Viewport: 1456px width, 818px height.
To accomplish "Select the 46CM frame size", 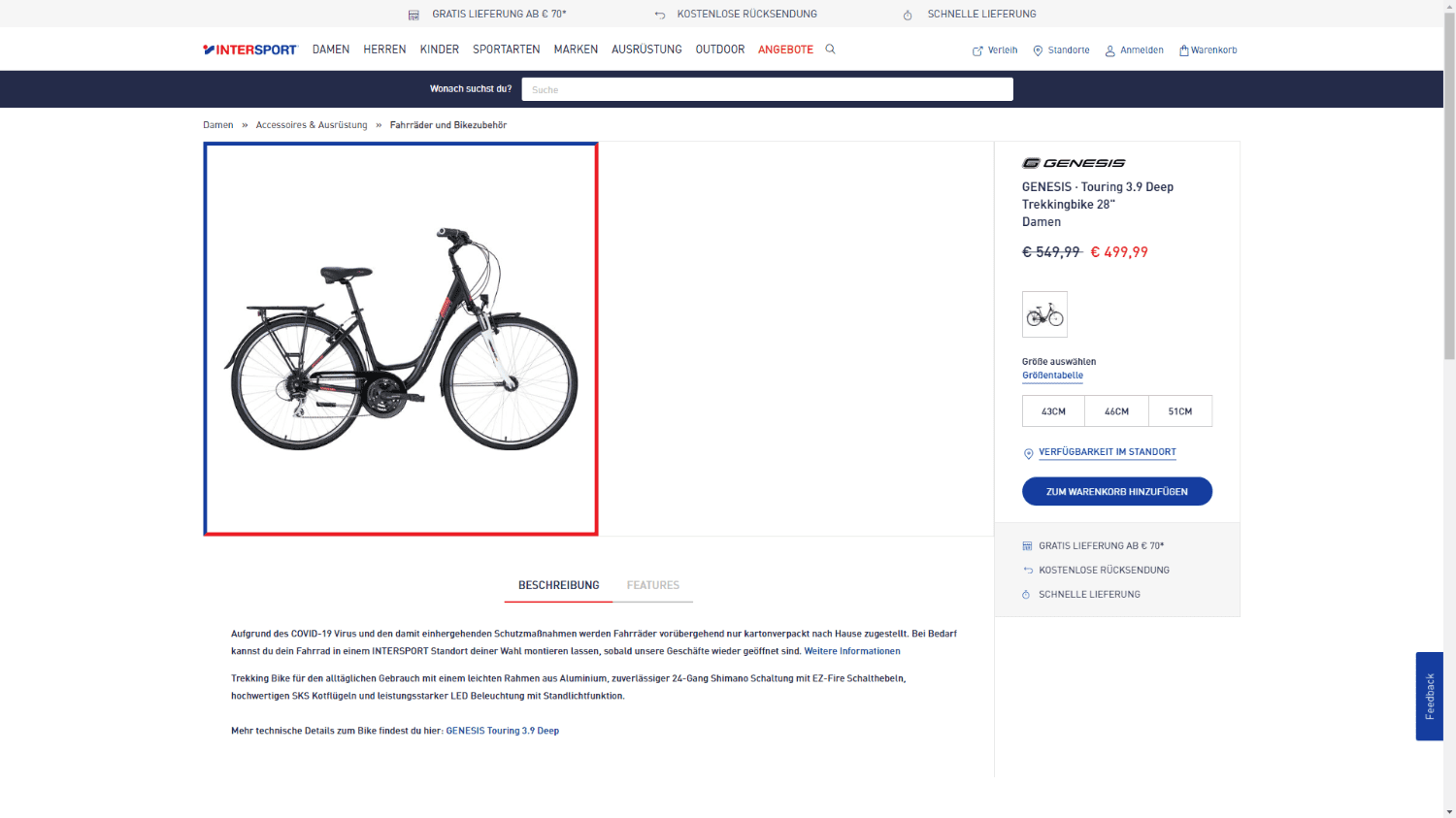I will pyautogui.click(x=1116, y=411).
